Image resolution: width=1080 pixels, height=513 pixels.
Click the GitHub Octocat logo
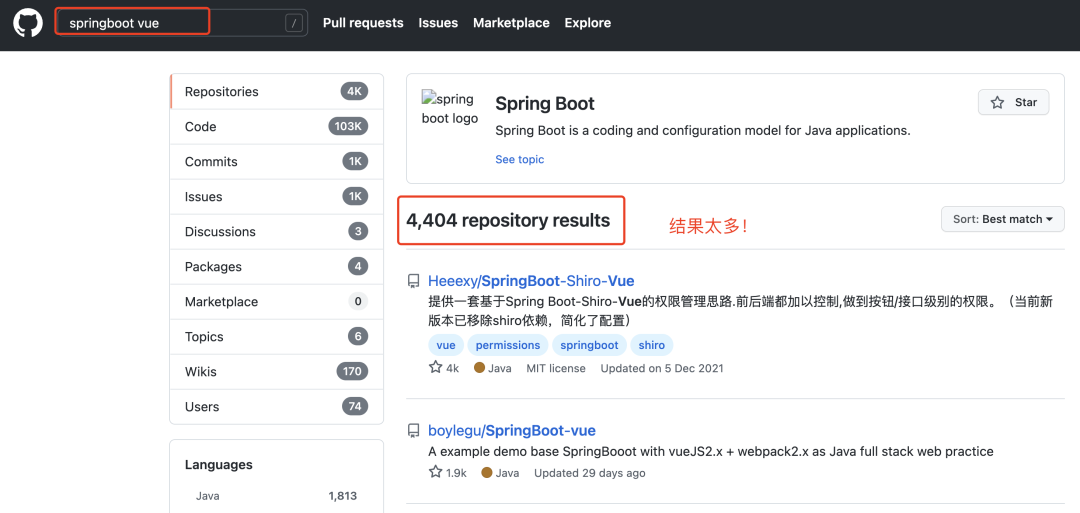pos(28,23)
